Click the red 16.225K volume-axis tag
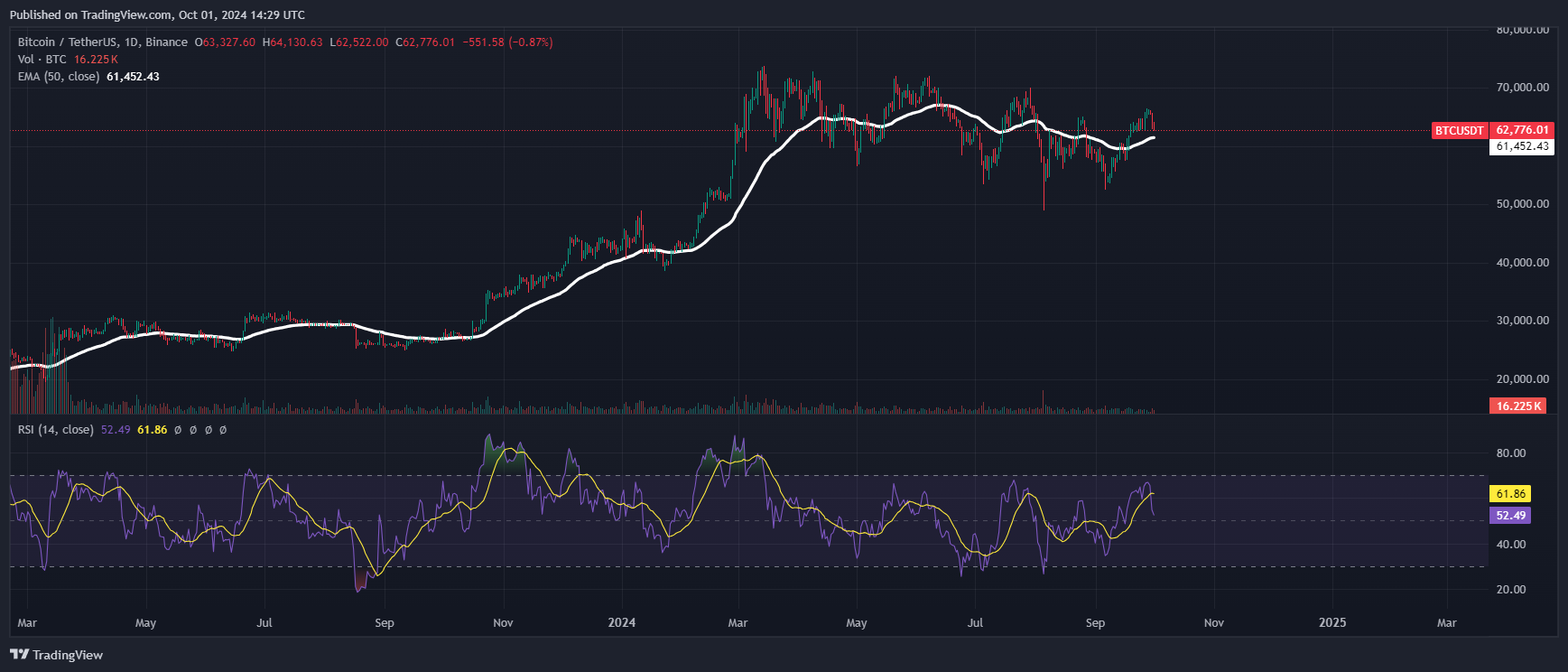 1518,406
